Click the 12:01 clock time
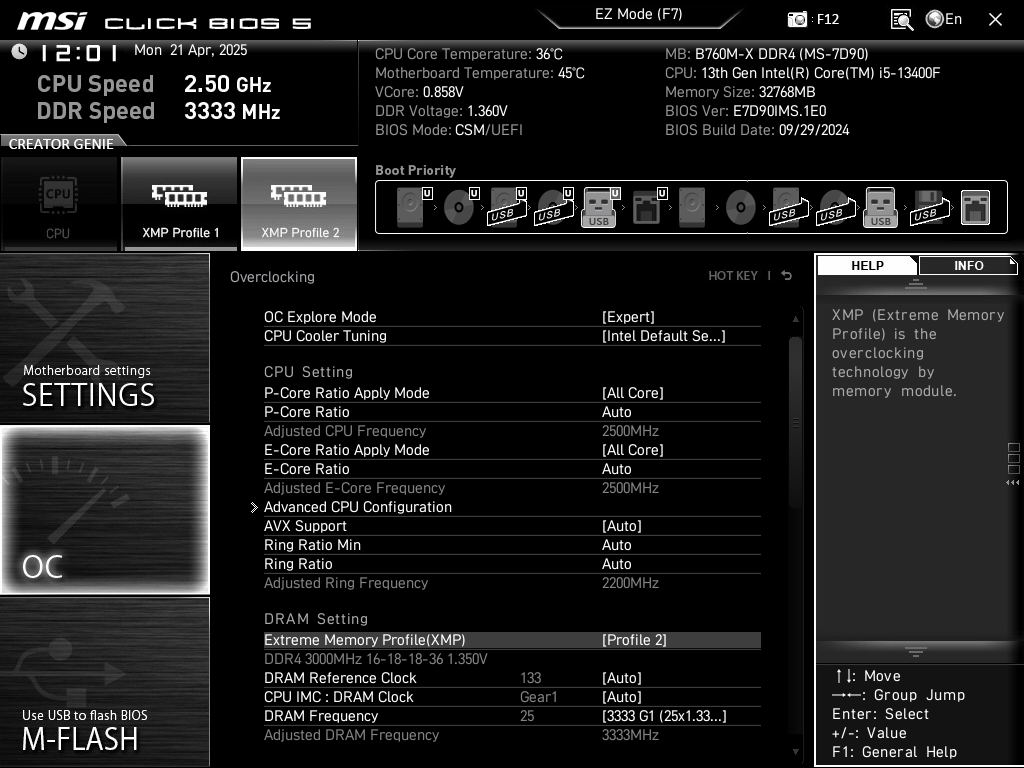 pyautogui.click(x=78, y=52)
